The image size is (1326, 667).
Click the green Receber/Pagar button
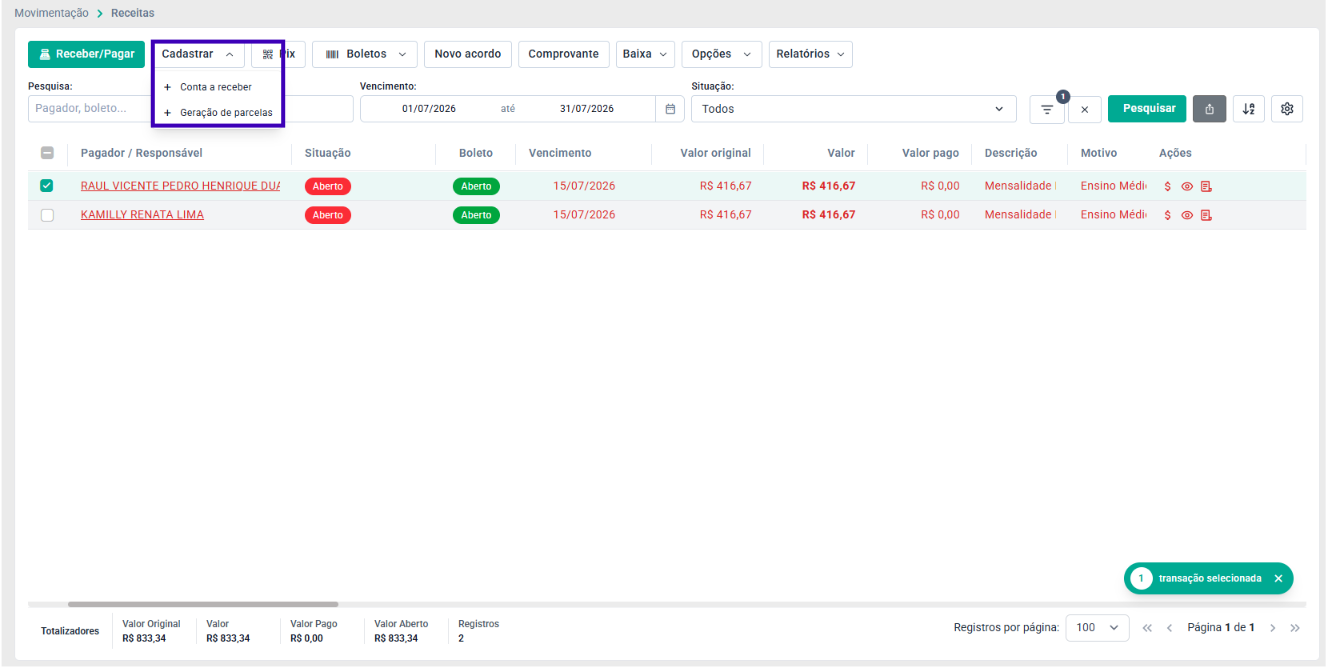click(87, 54)
